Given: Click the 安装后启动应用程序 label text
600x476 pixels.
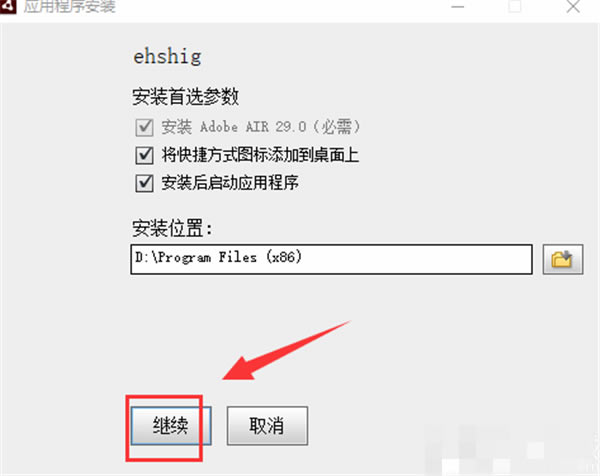Looking at the screenshot, I should pos(230,183).
